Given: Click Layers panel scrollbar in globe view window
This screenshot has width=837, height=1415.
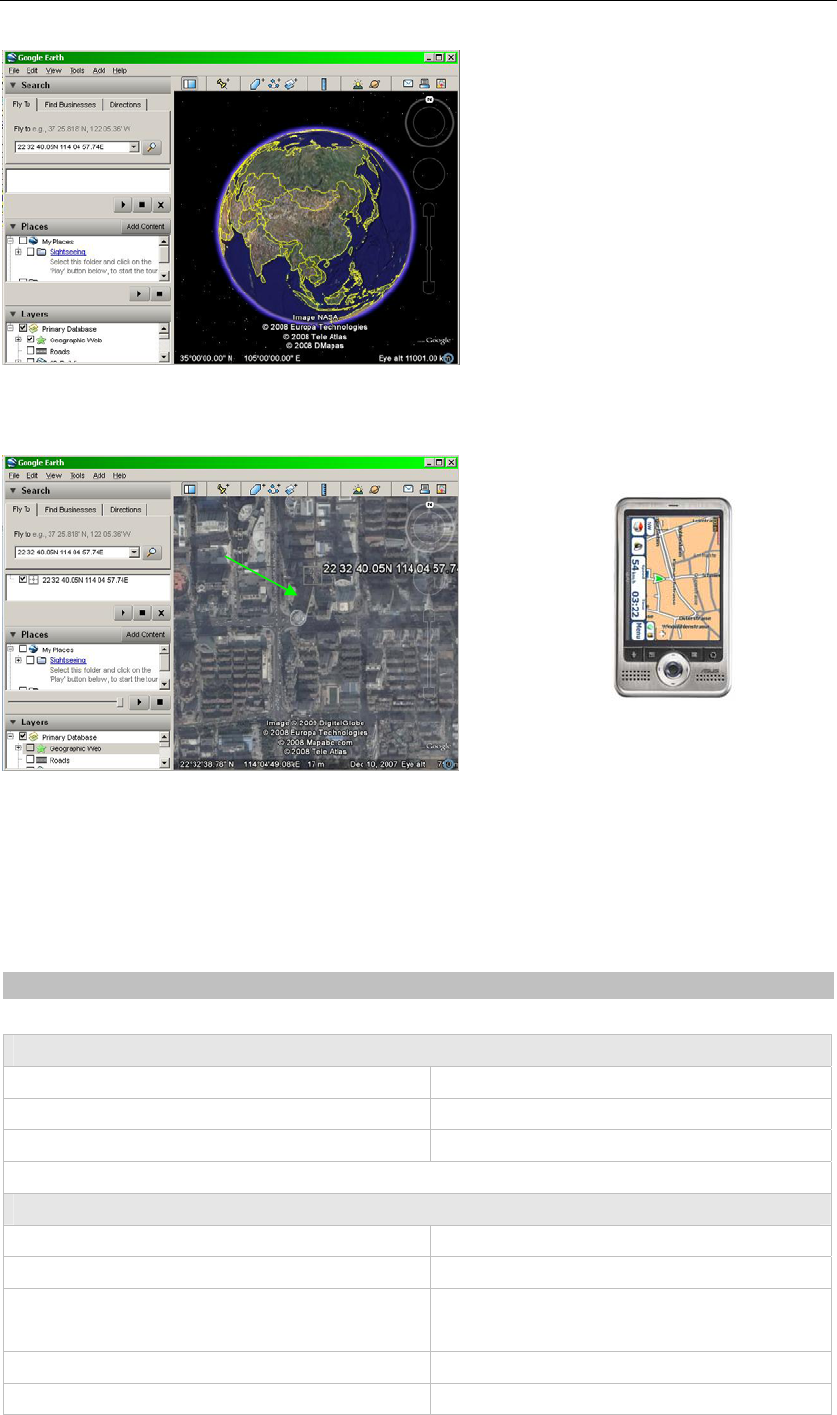Looking at the screenshot, I should 164,342.
